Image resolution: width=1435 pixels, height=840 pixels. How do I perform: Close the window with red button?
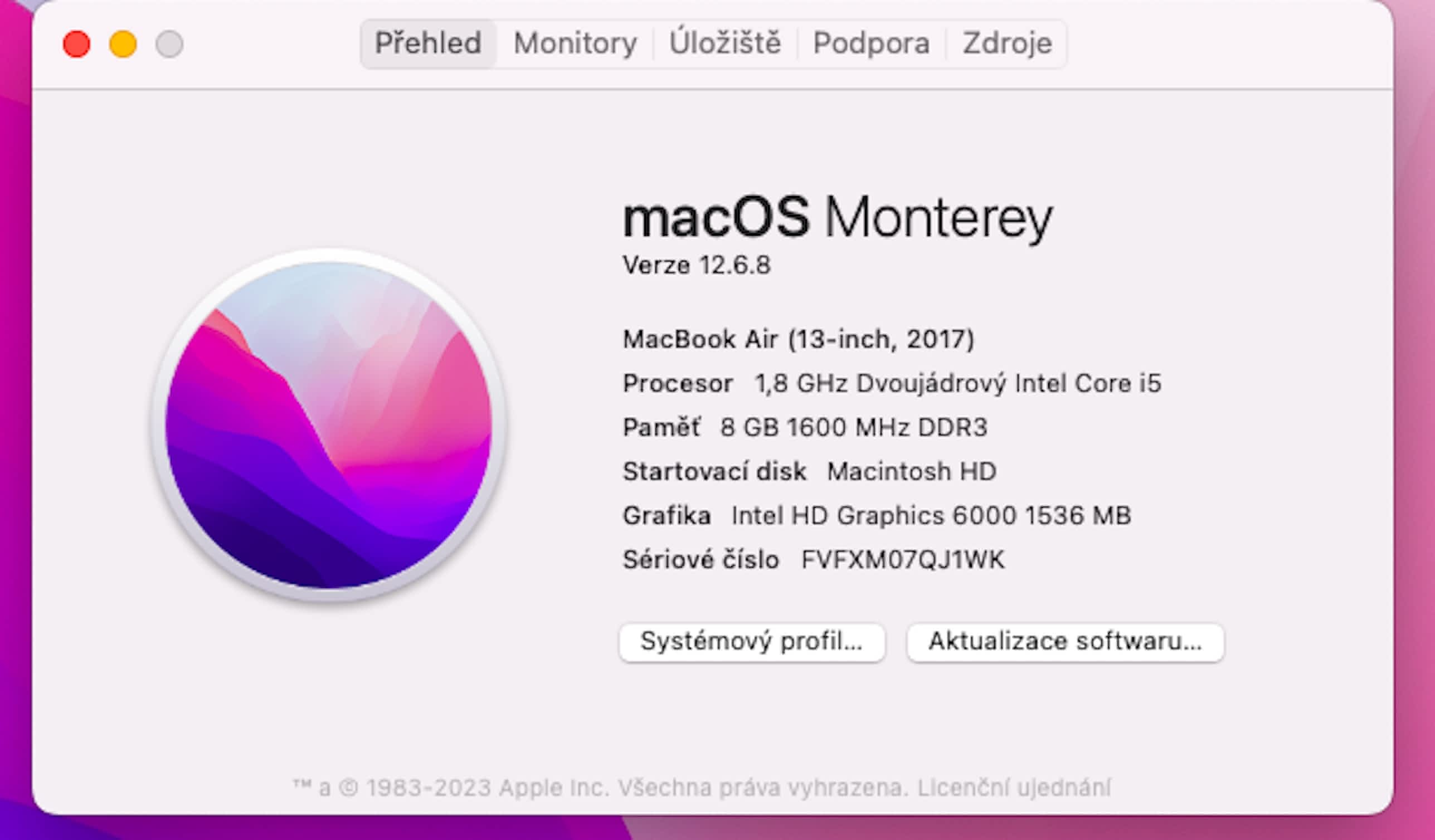click(x=76, y=45)
